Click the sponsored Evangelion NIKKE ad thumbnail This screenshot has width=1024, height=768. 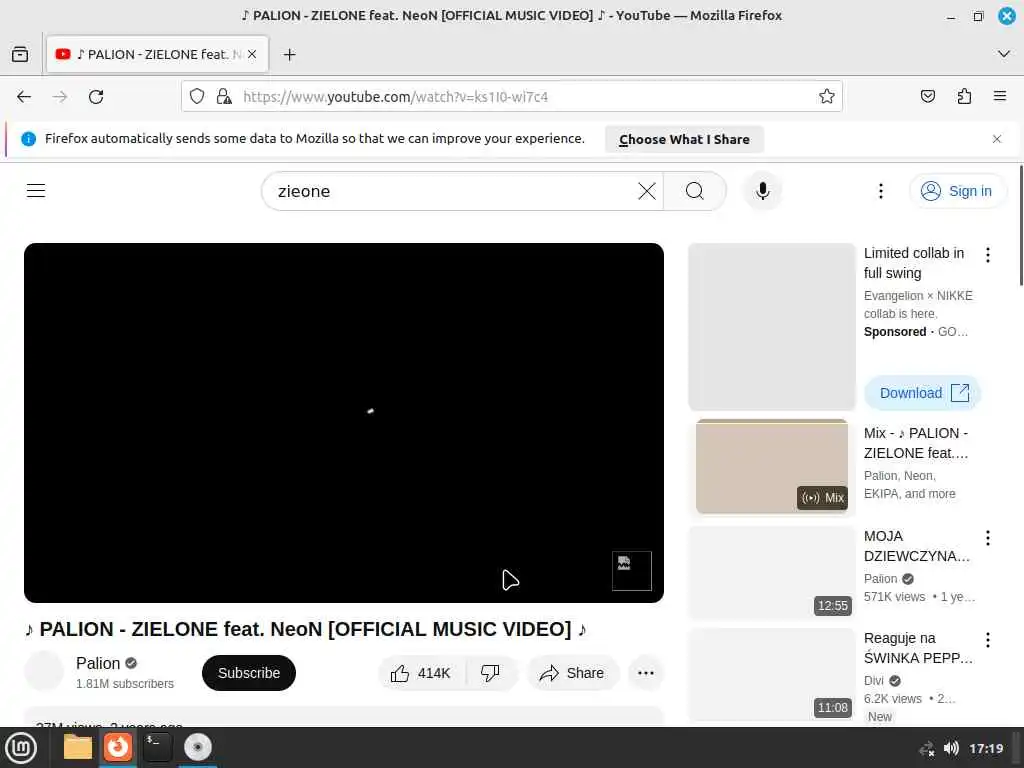771,327
